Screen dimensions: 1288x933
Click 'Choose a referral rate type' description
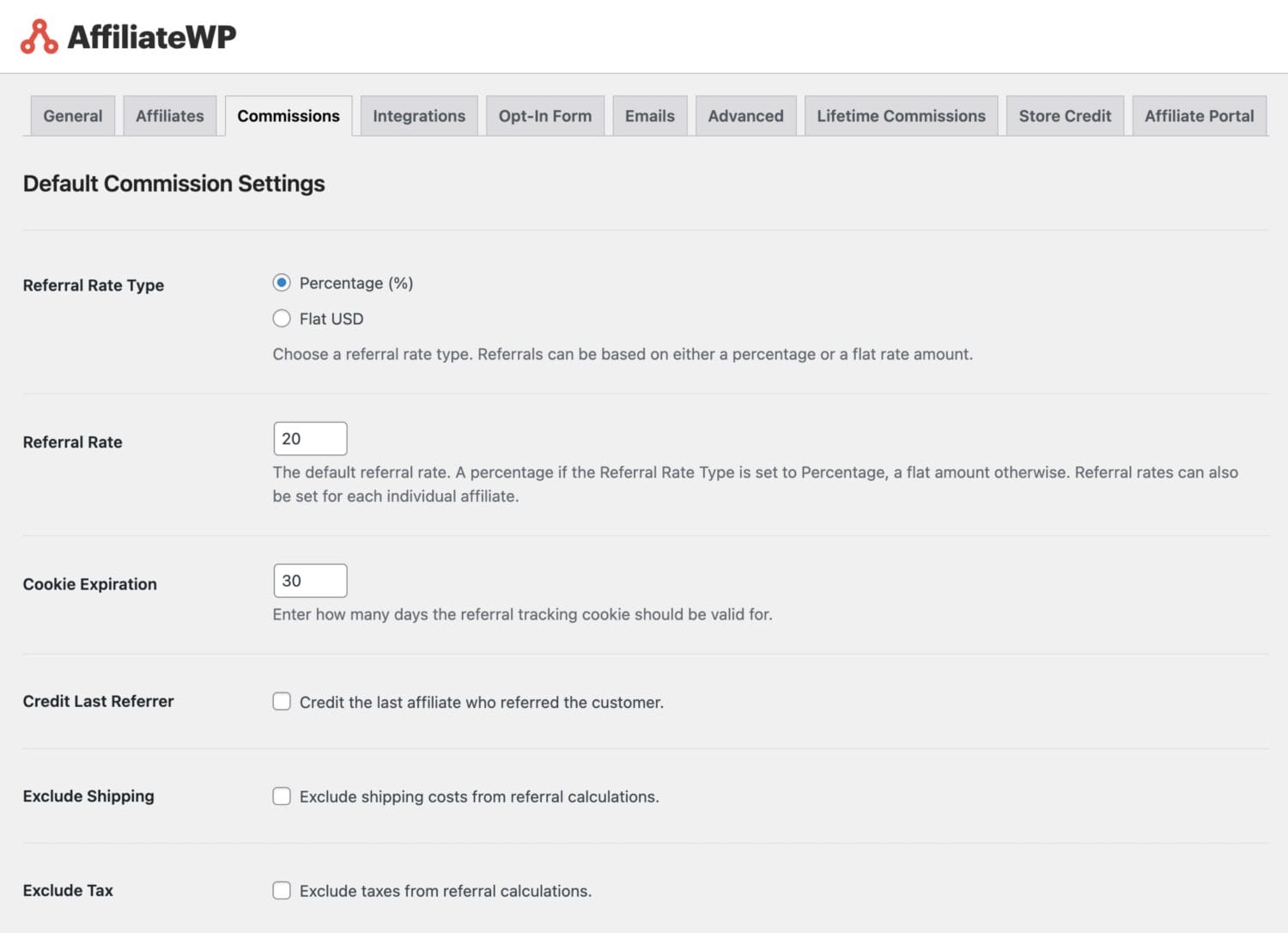coord(623,354)
